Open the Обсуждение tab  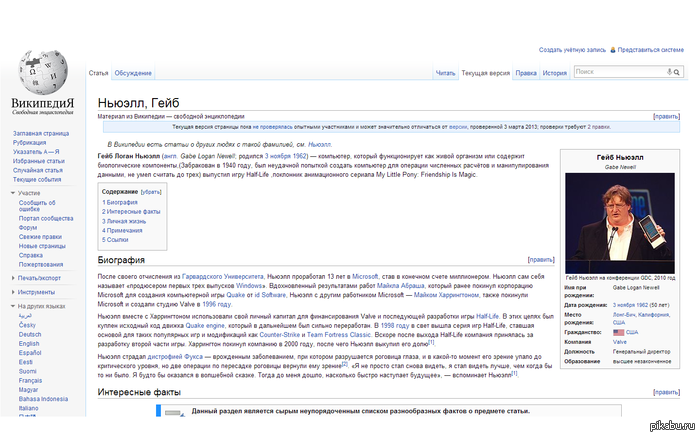pos(133,73)
